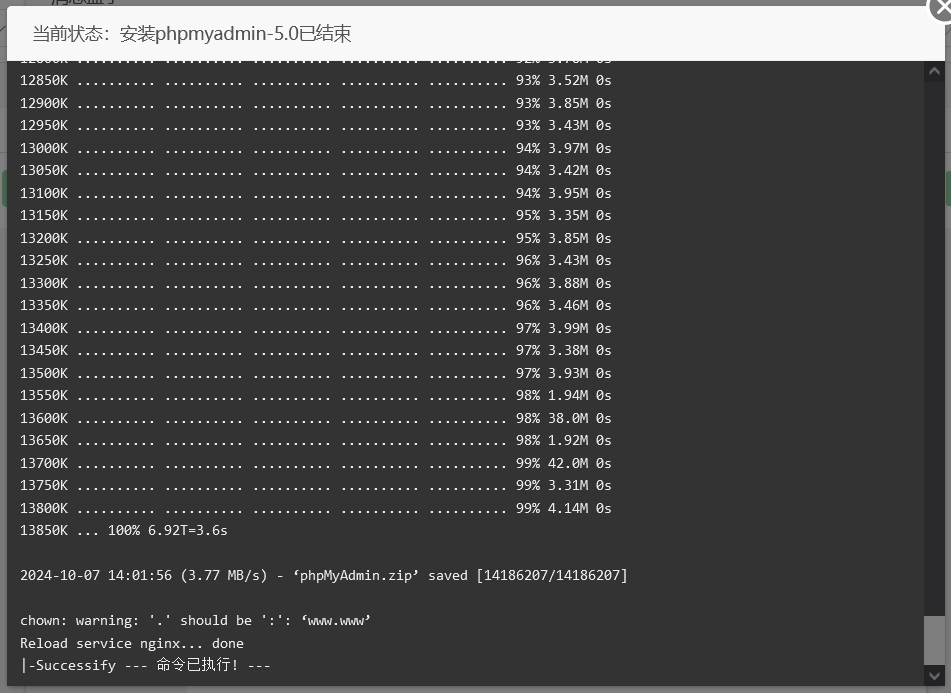Click the log line starting 12850K
This screenshot has width=951, height=693.
pos(315,81)
